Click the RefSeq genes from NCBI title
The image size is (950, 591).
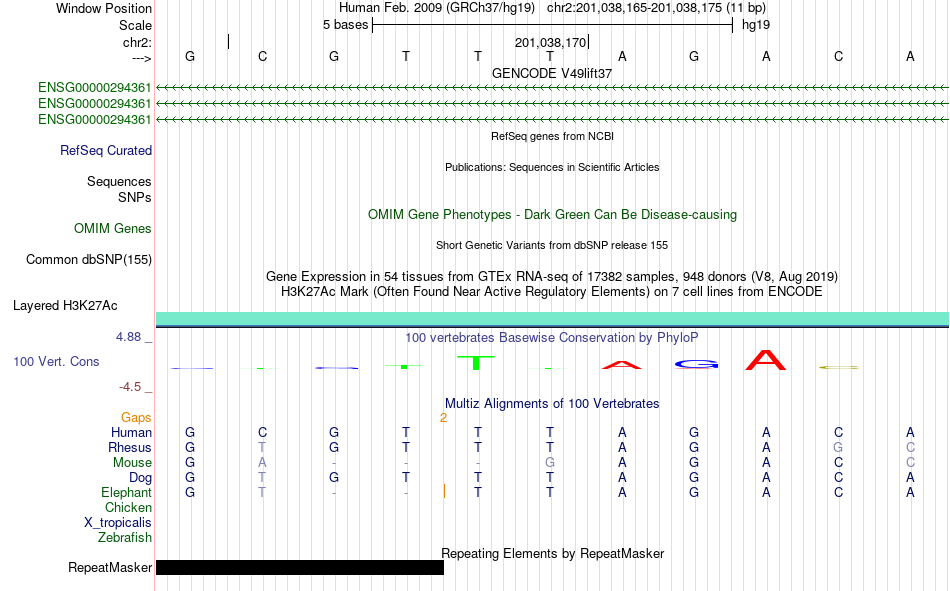tap(552, 136)
